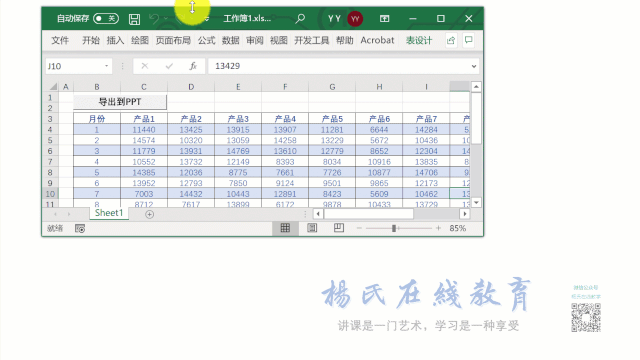
Task: Click the zoom out minus icon
Action: tap(359, 228)
